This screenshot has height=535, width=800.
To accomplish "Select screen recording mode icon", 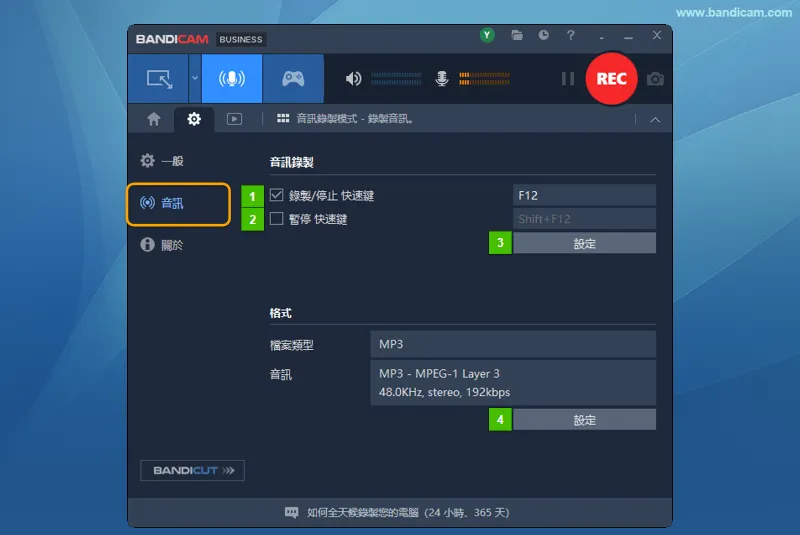I will pos(159,79).
